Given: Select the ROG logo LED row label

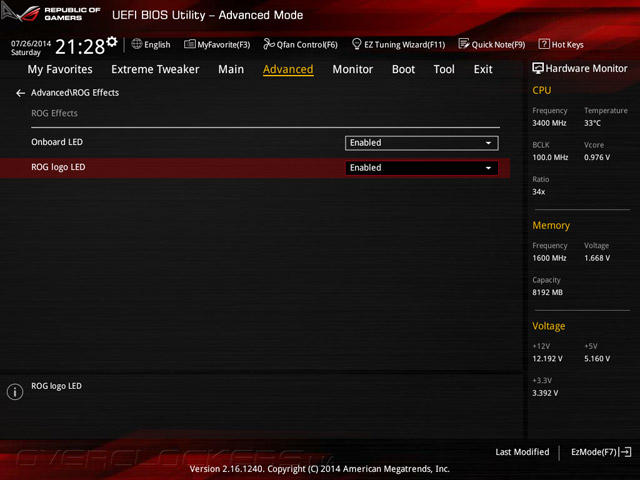Looking at the screenshot, I should coord(58,167).
